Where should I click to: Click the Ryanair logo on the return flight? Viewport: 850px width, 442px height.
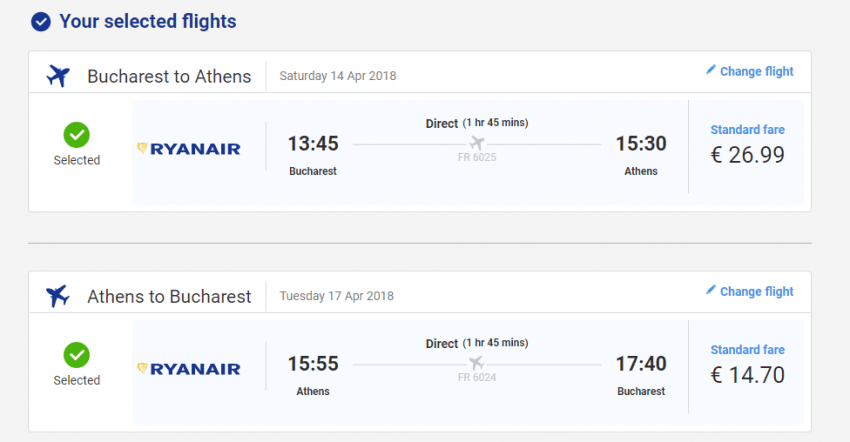click(188, 369)
